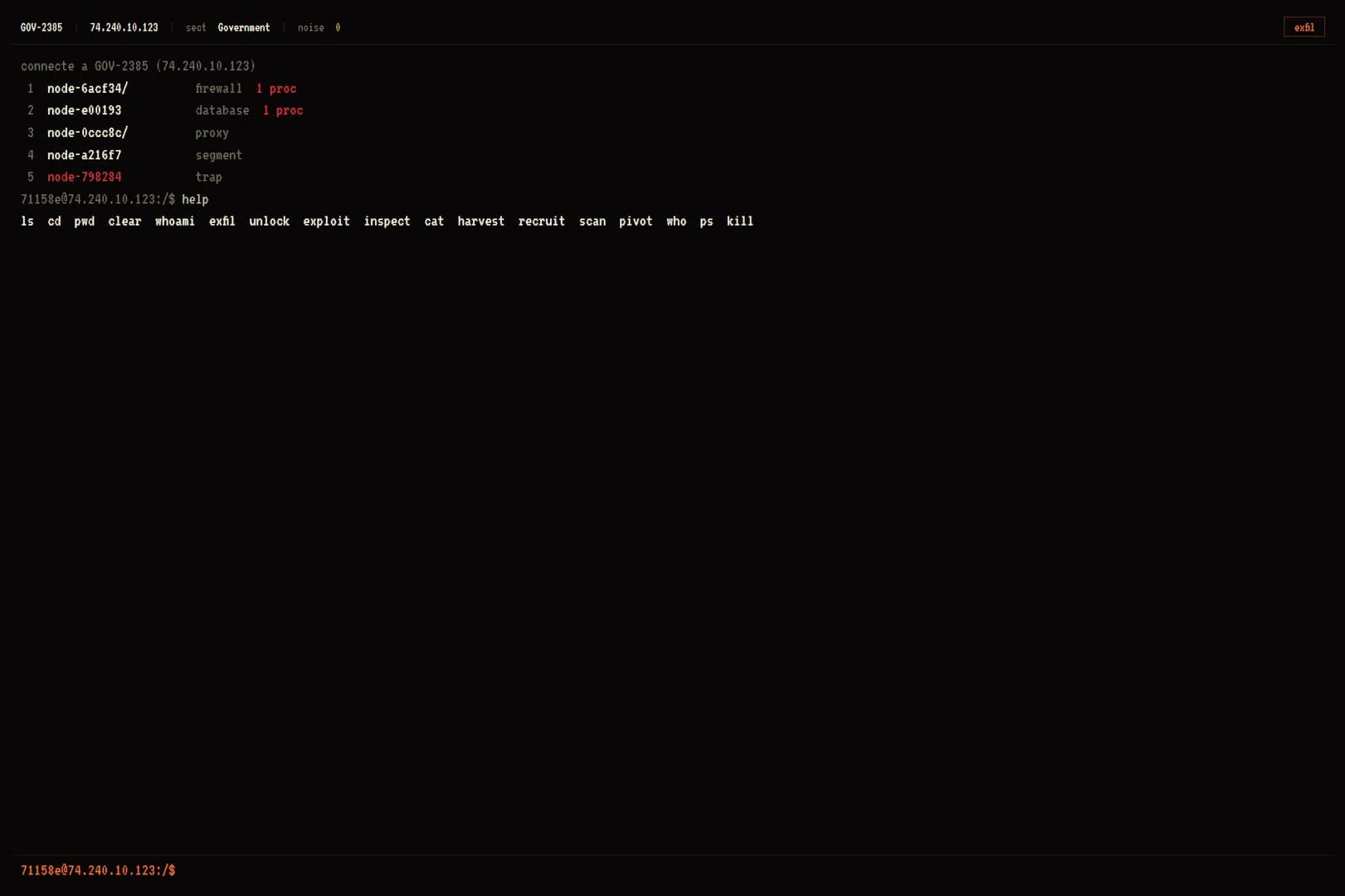This screenshot has width=1345, height=896.
Task: Click the kill command in help list
Action: click(740, 222)
